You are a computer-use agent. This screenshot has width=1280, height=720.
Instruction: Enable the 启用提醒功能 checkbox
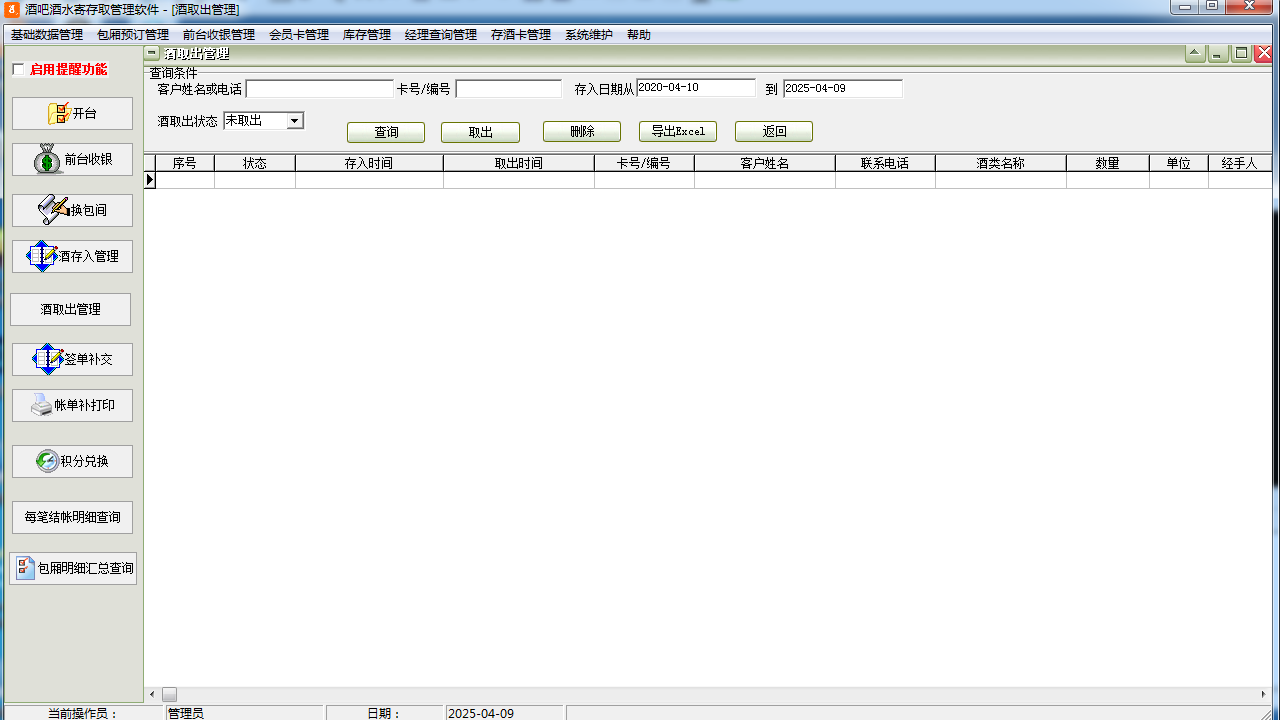click(18, 70)
